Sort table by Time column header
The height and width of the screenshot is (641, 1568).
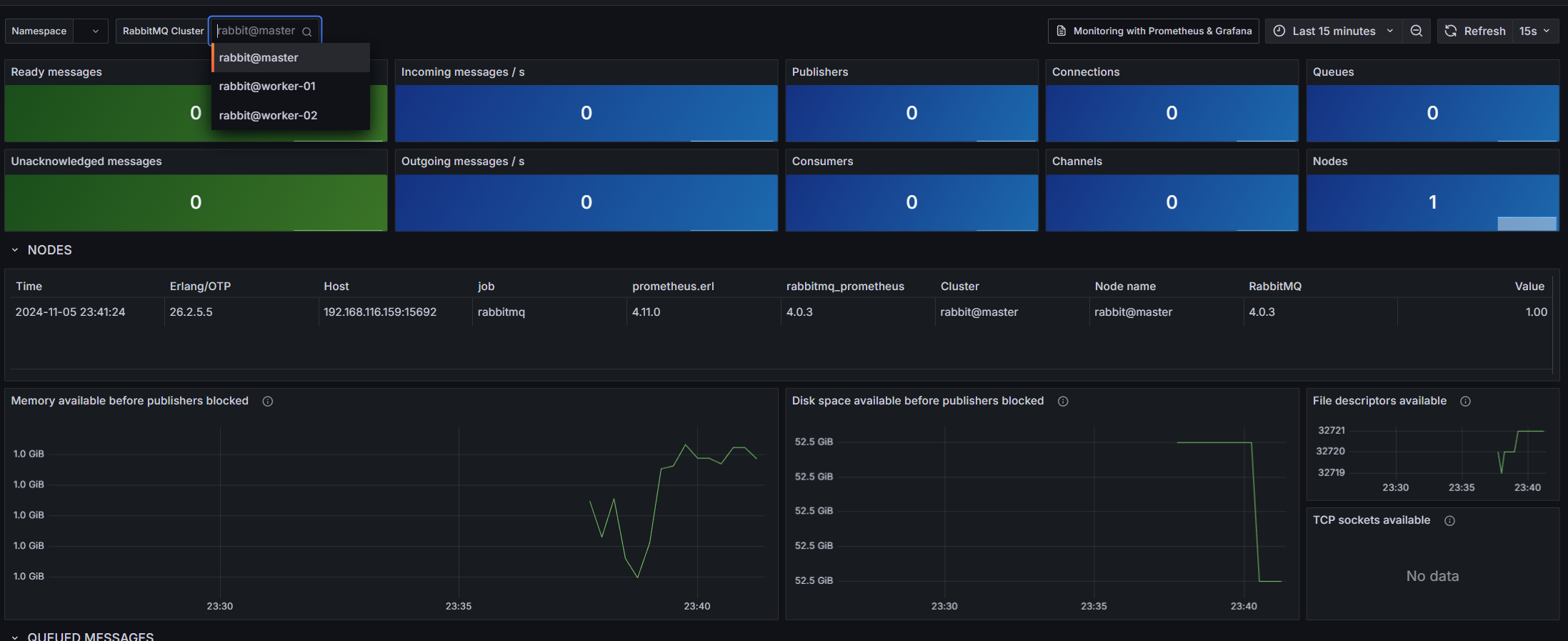(29, 287)
